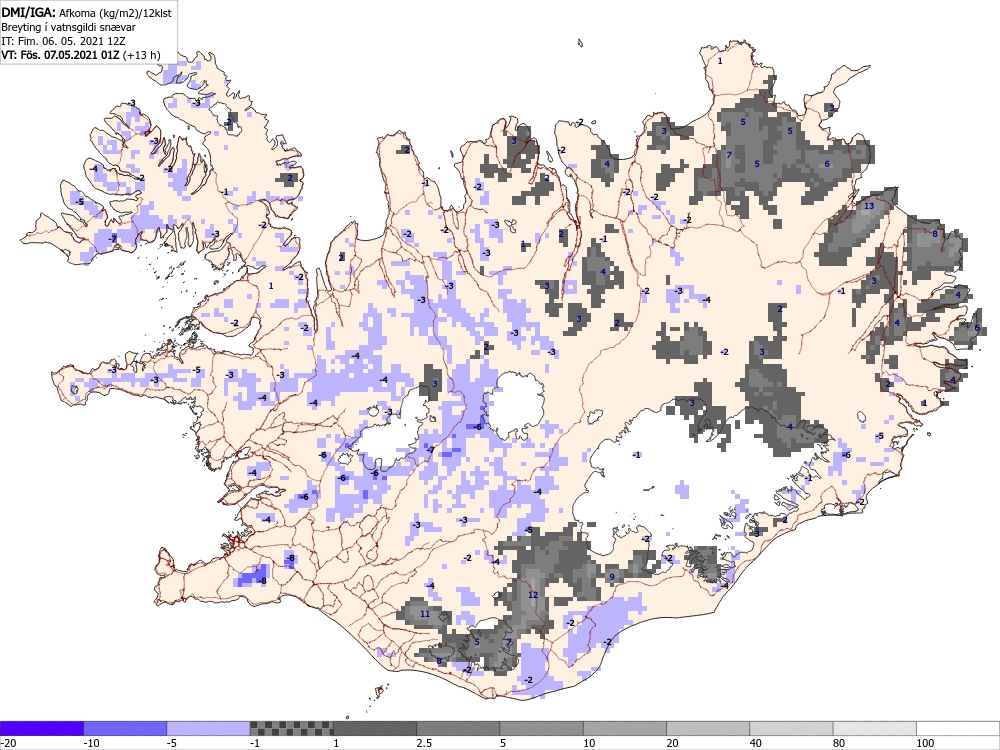Click the 20 label on the legend scale

pos(672,743)
